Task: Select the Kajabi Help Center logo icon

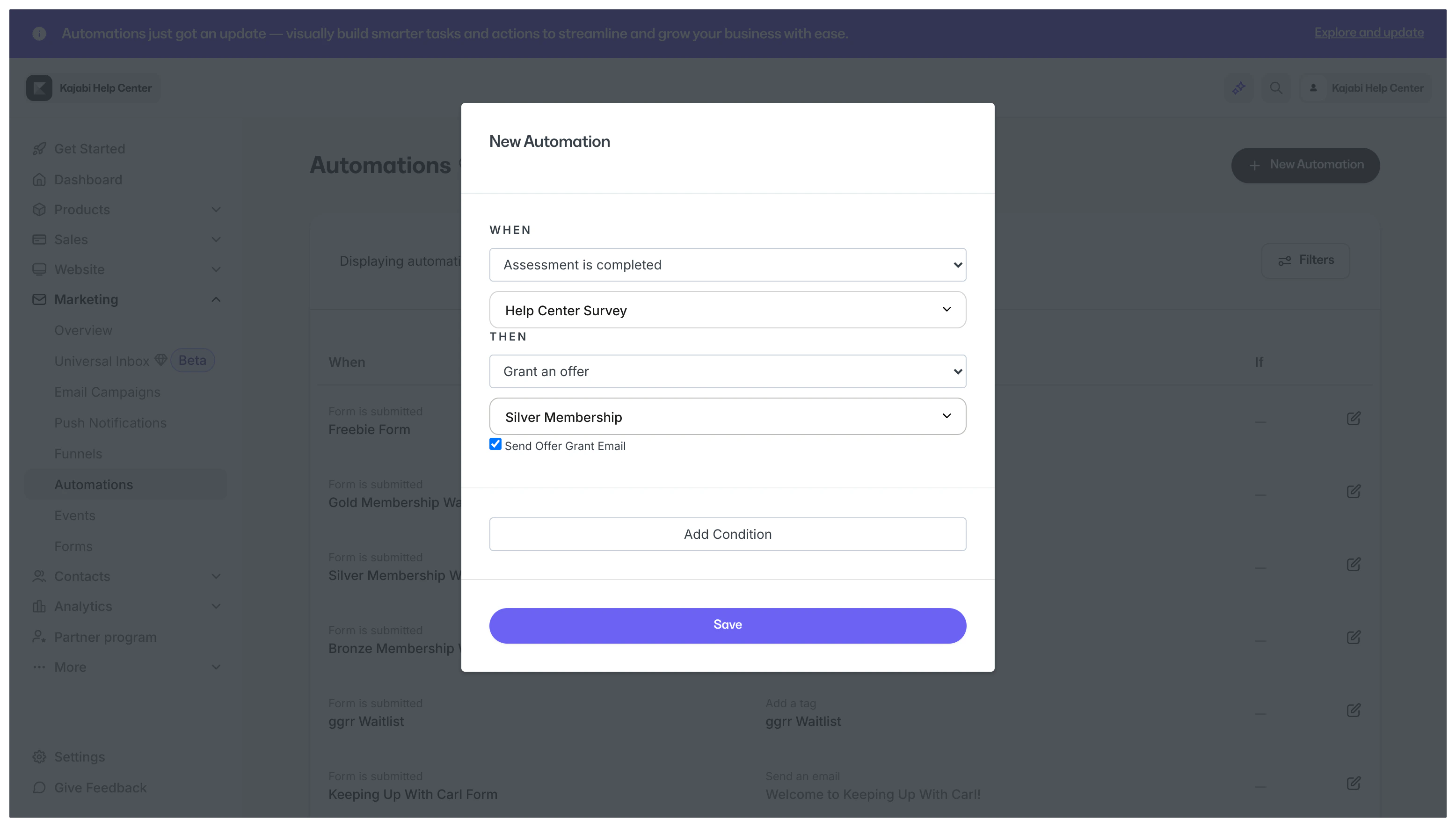Action: (x=39, y=87)
